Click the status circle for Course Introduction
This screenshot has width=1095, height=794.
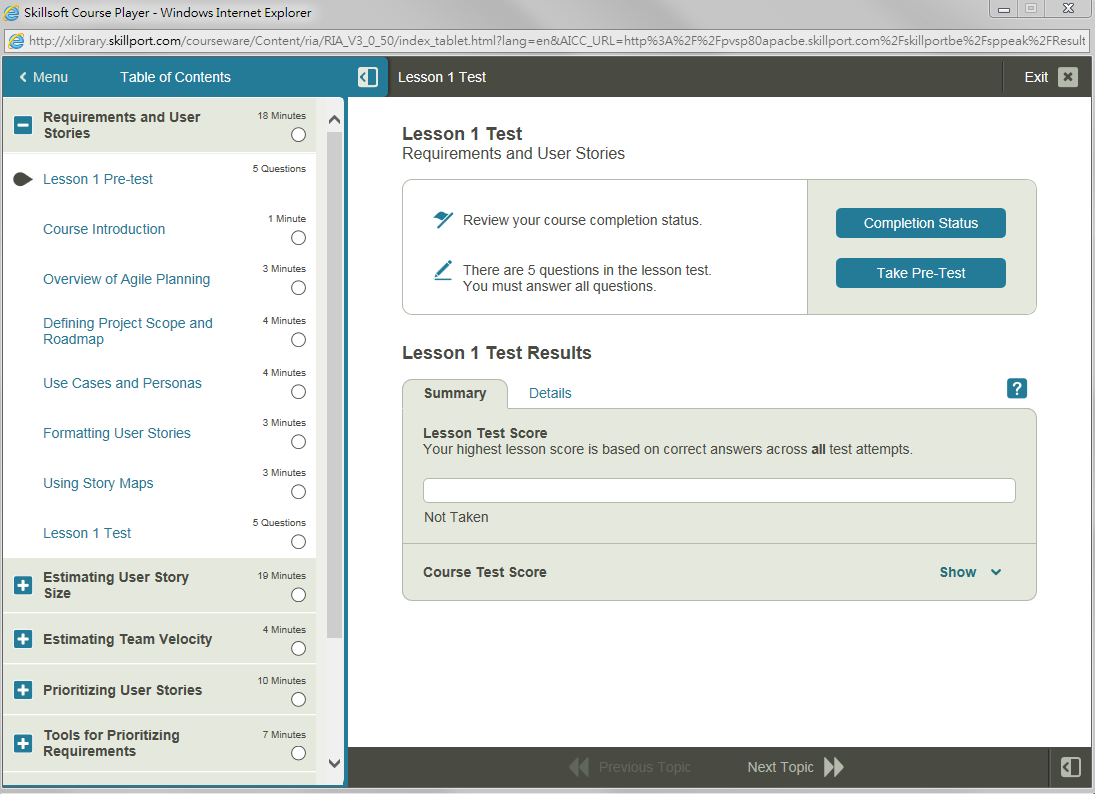pyautogui.click(x=298, y=238)
